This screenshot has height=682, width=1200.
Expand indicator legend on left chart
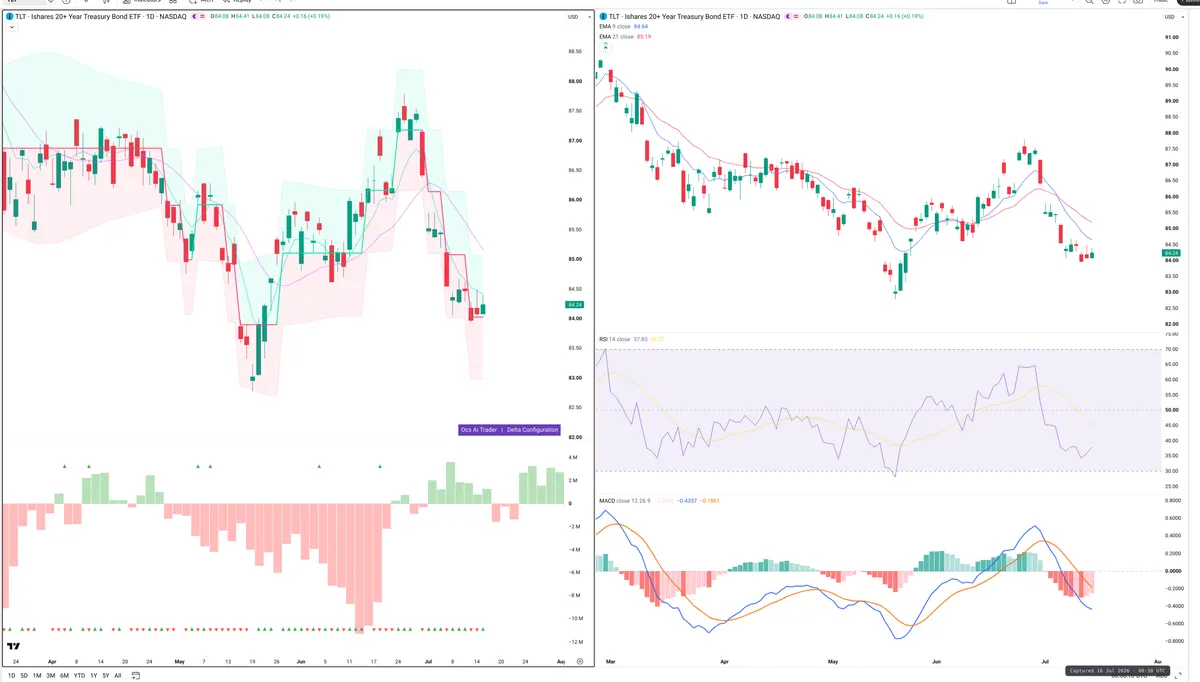pos(11,27)
